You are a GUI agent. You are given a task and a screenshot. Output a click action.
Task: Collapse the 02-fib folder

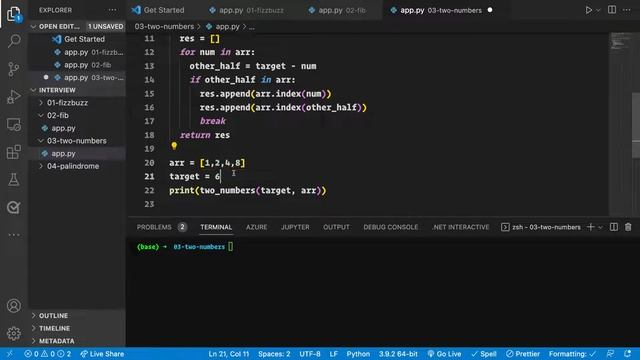pyautogui.click(x=78, y=116)
